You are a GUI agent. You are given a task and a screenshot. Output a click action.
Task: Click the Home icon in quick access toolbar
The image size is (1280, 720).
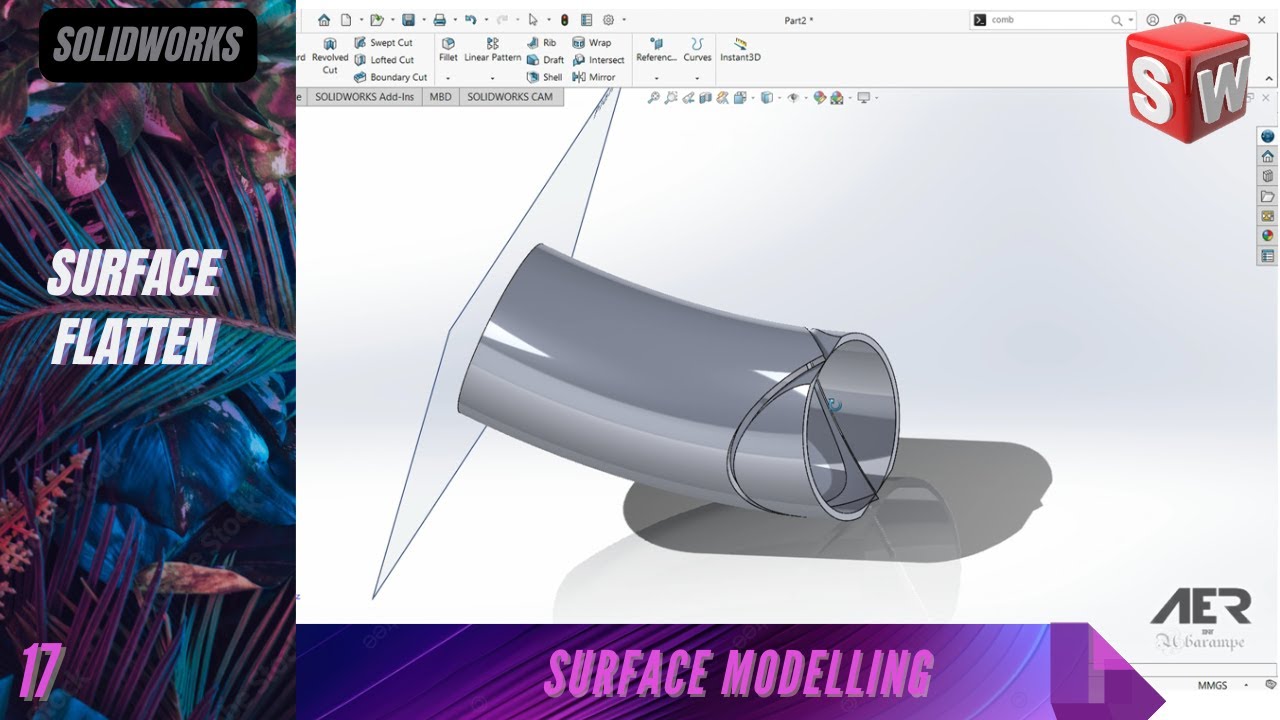tap(324, 20)
